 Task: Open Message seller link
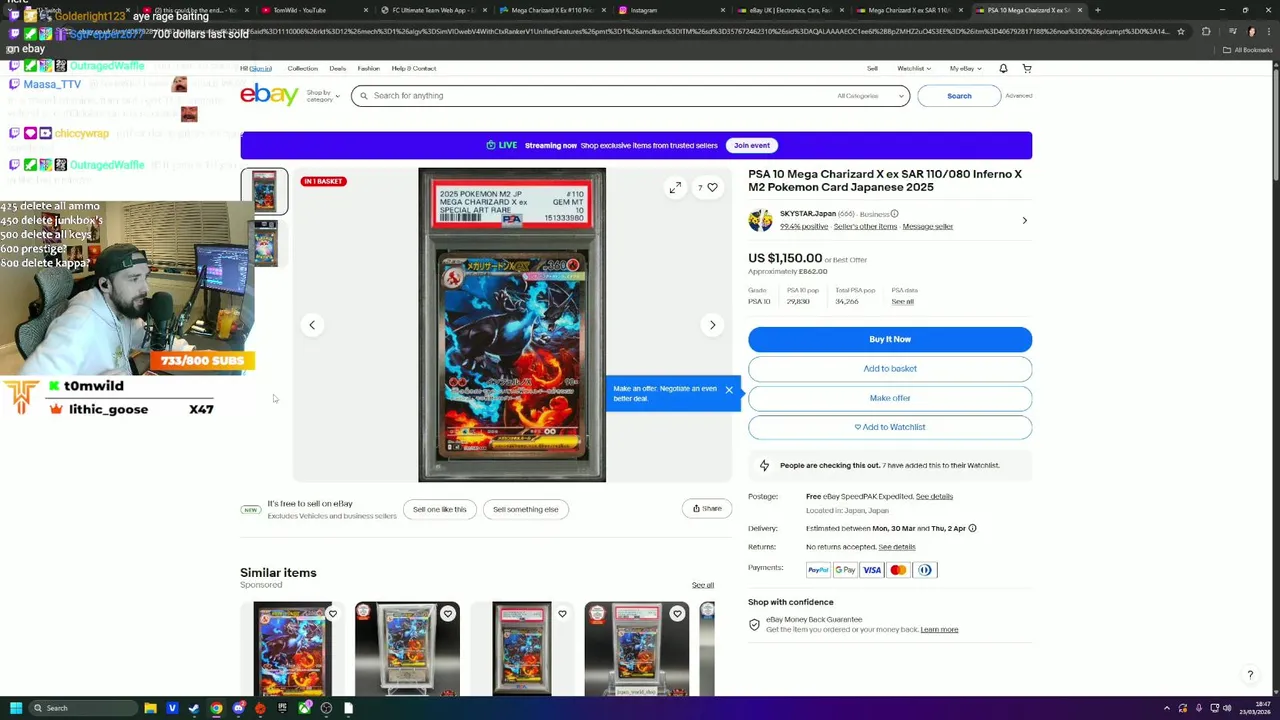(928, 226)
